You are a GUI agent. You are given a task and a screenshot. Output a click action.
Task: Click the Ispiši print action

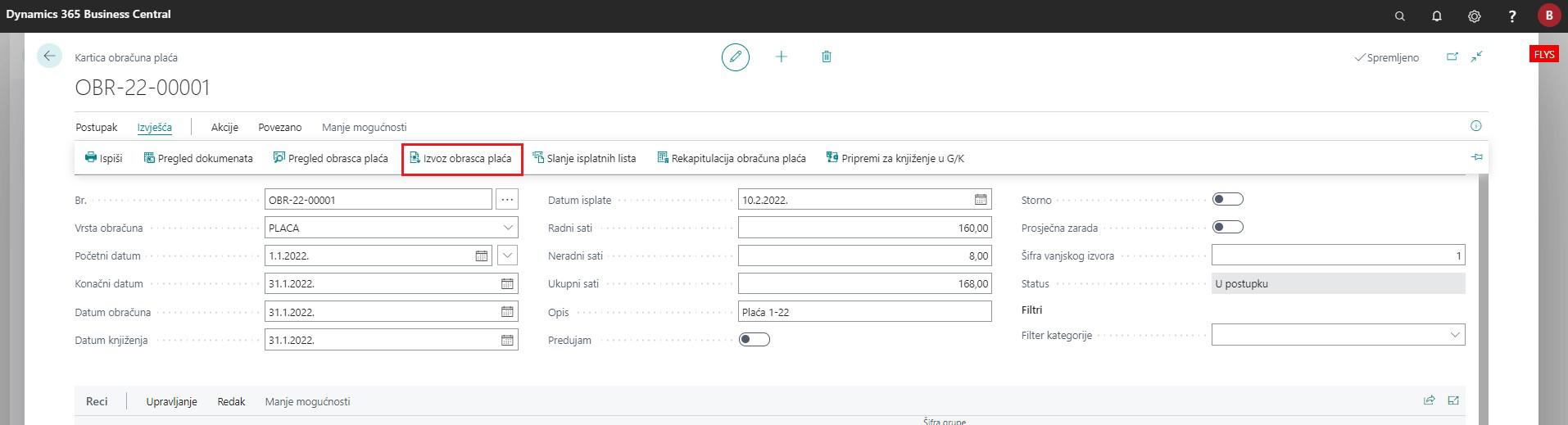point(104,158)
